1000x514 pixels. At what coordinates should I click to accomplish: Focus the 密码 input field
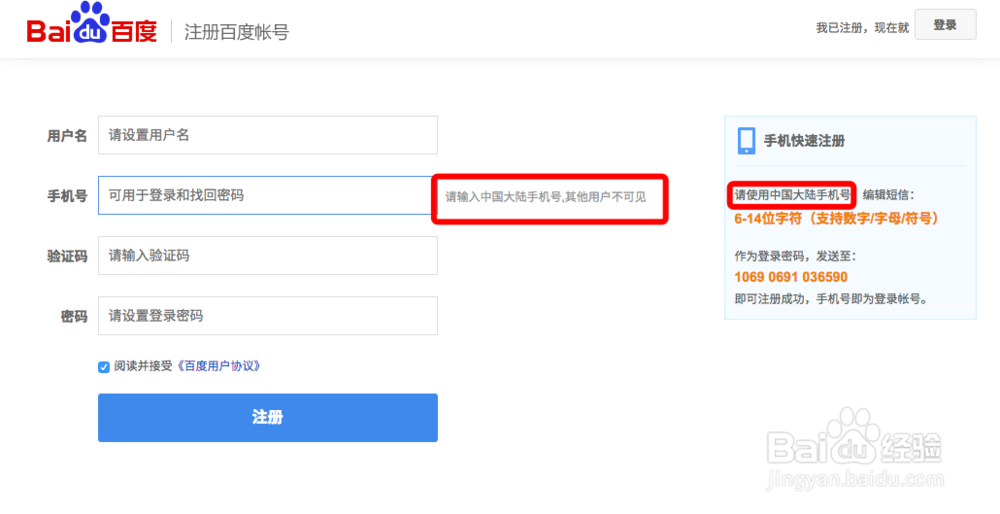(x=268, y=316)
